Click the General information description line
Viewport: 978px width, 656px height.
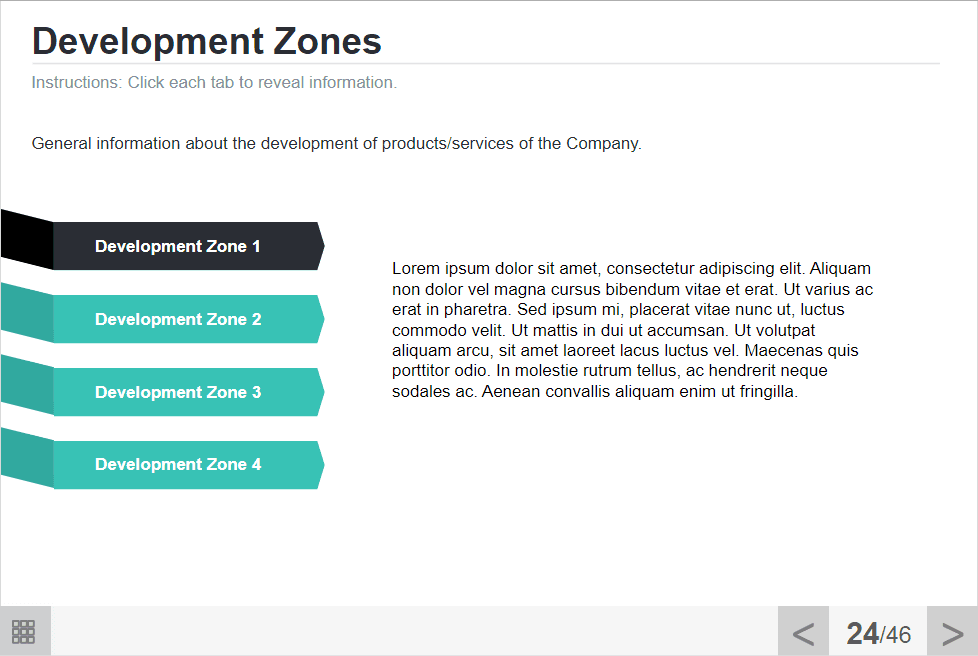(x=336, y=143)
